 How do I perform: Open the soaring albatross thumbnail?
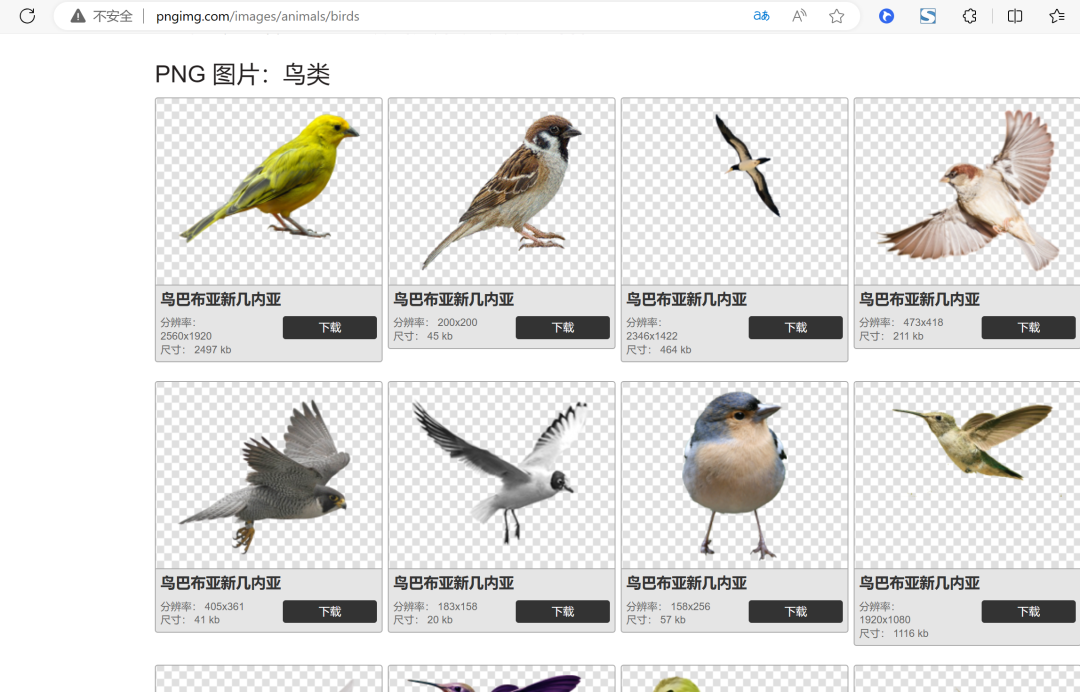tap(734, 191)
